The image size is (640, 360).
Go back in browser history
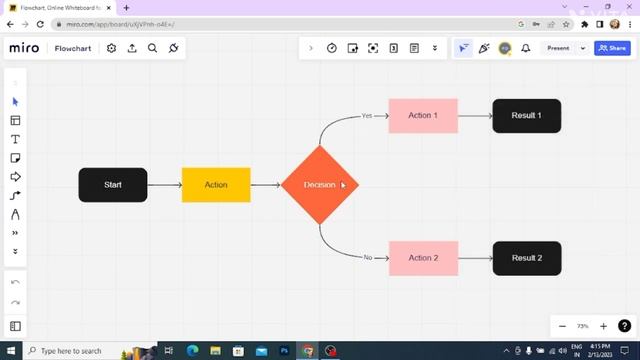(x=10, y=24)
